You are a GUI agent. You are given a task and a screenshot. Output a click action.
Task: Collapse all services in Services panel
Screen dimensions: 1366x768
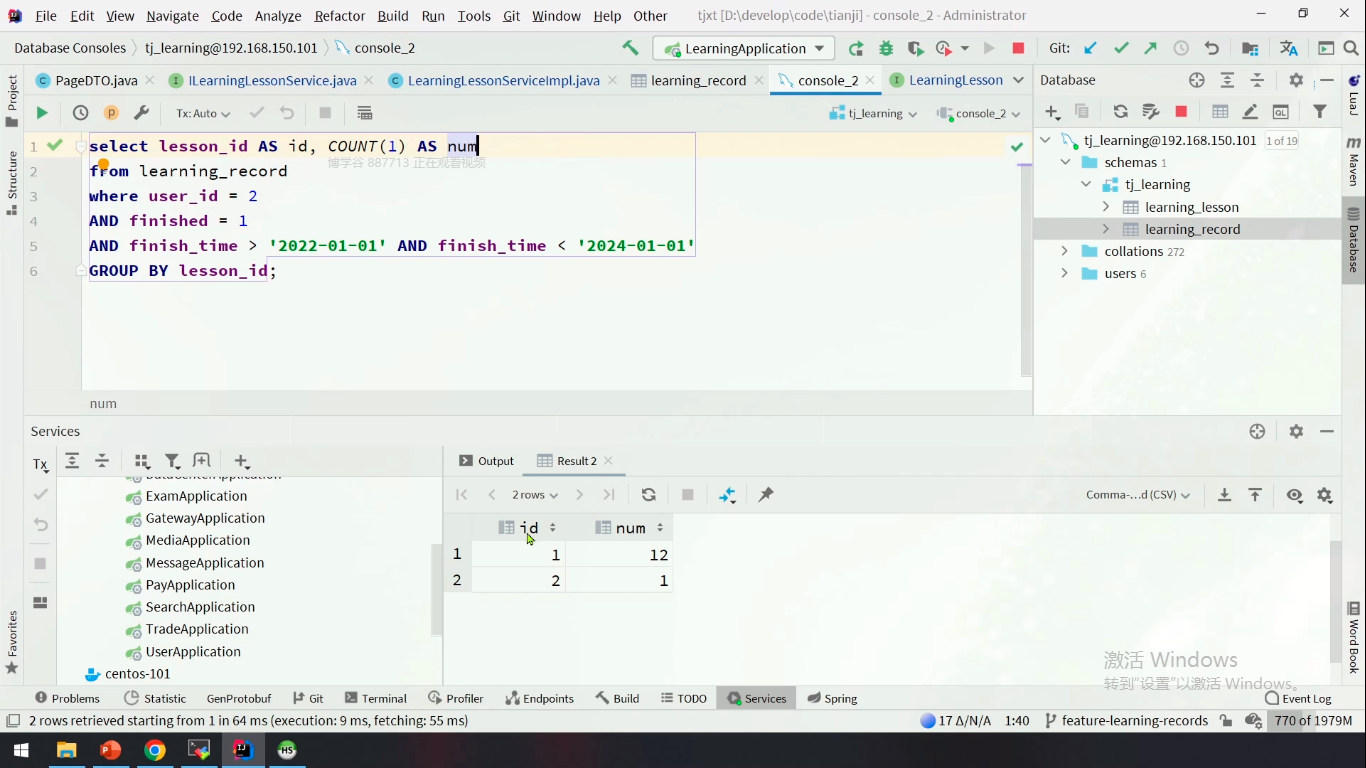(102, 461)
